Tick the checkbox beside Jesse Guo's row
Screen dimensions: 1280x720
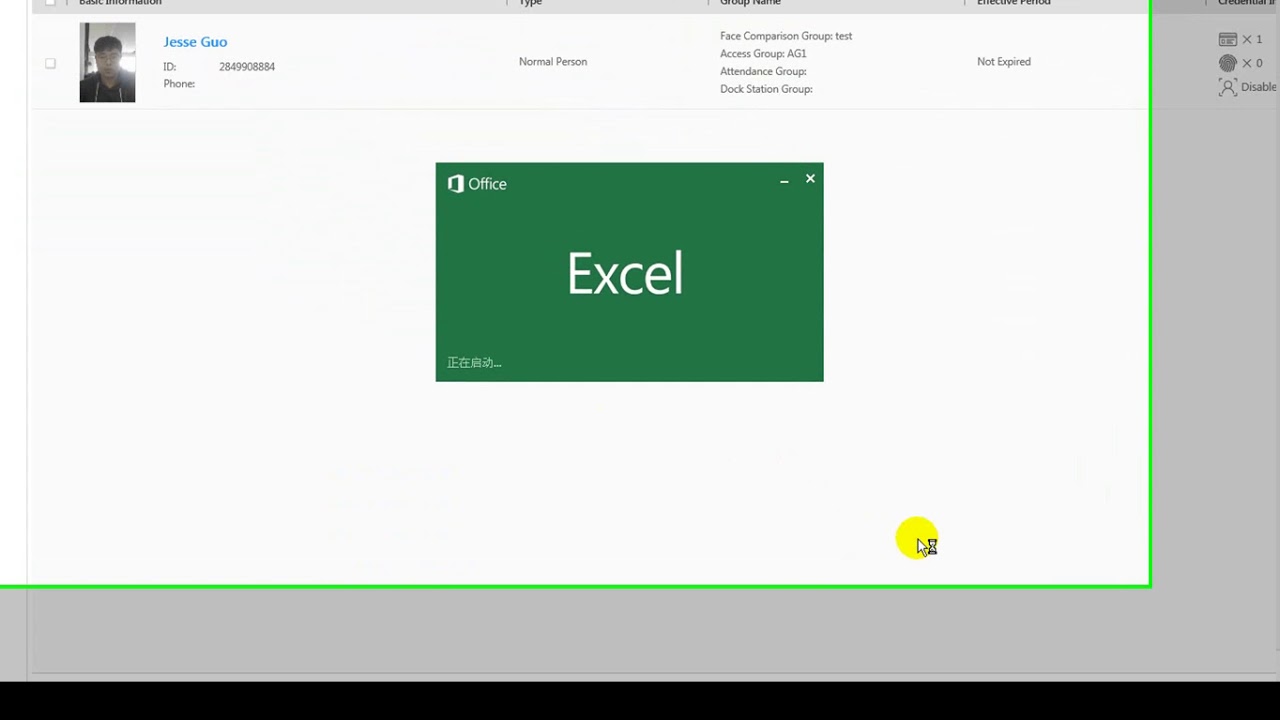(x=50, y=63)
